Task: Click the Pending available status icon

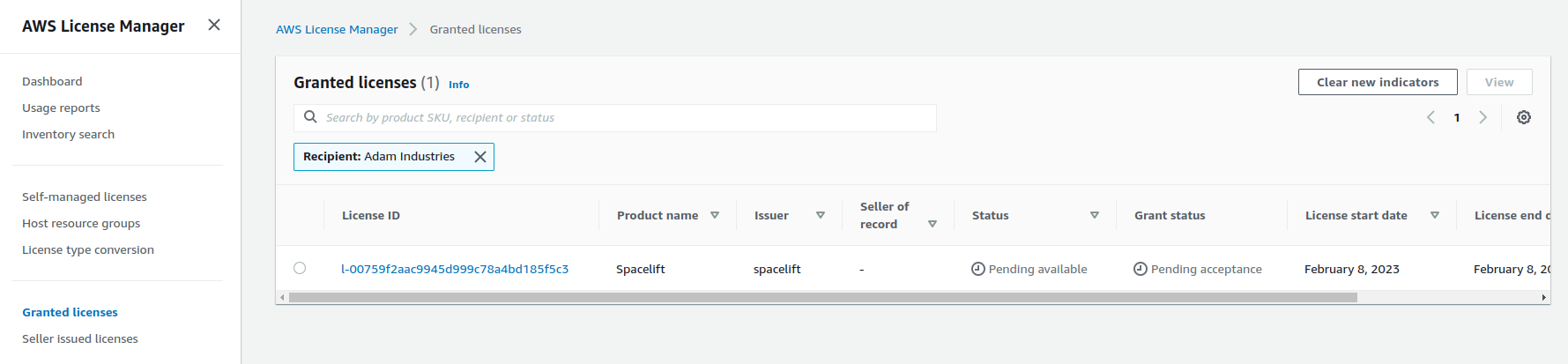Action: point(977,269)
